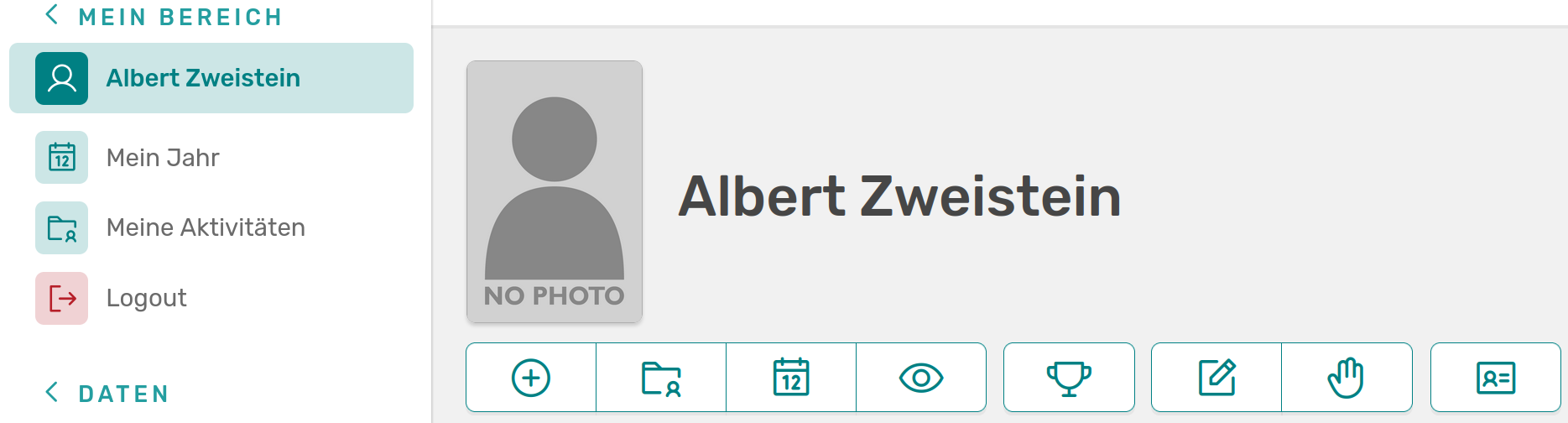Collapse the DATEN section chevron
The width and height of the screenshot is (1568, 423).
[x=52, y=392]
